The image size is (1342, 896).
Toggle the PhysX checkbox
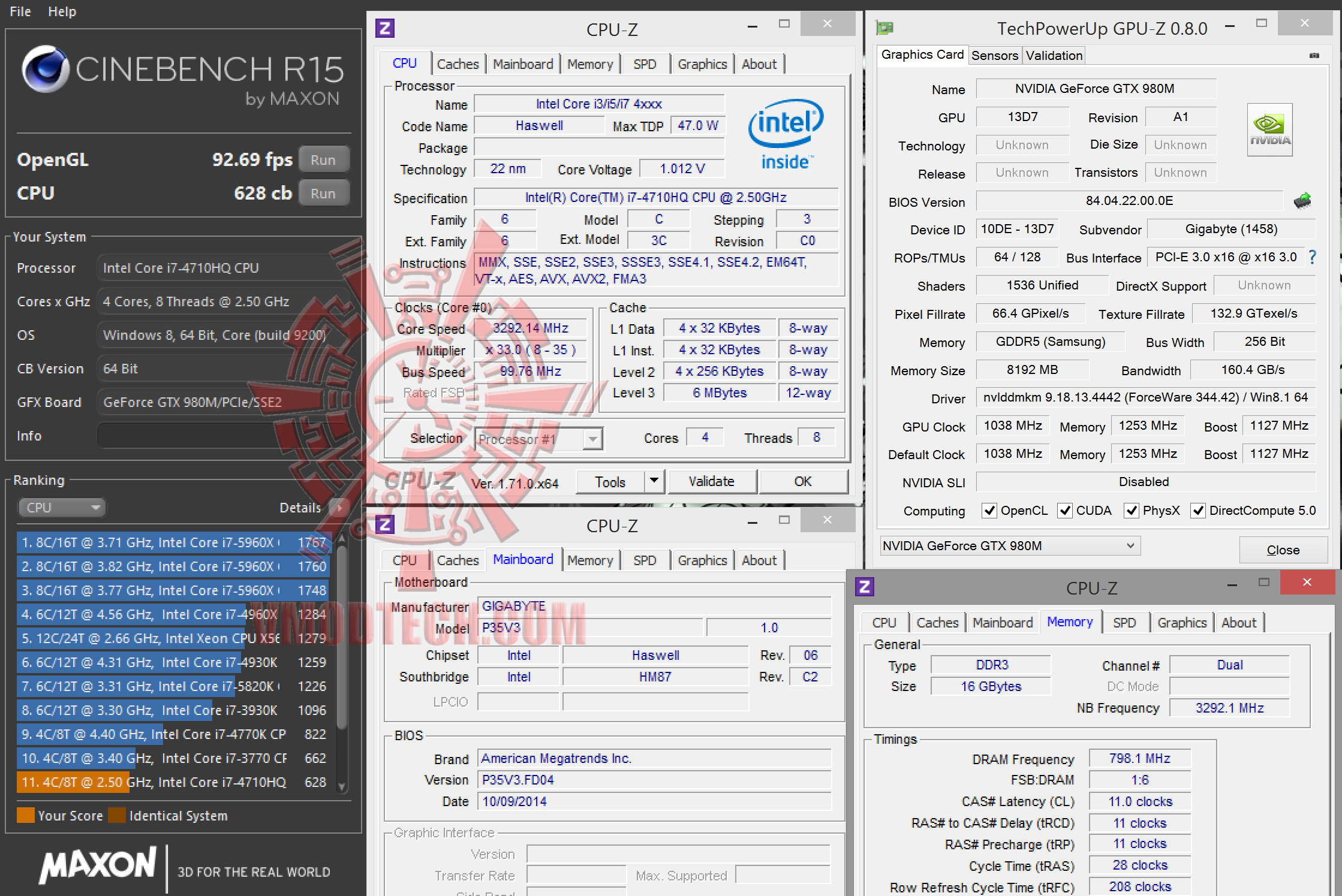click(1132, 511)
